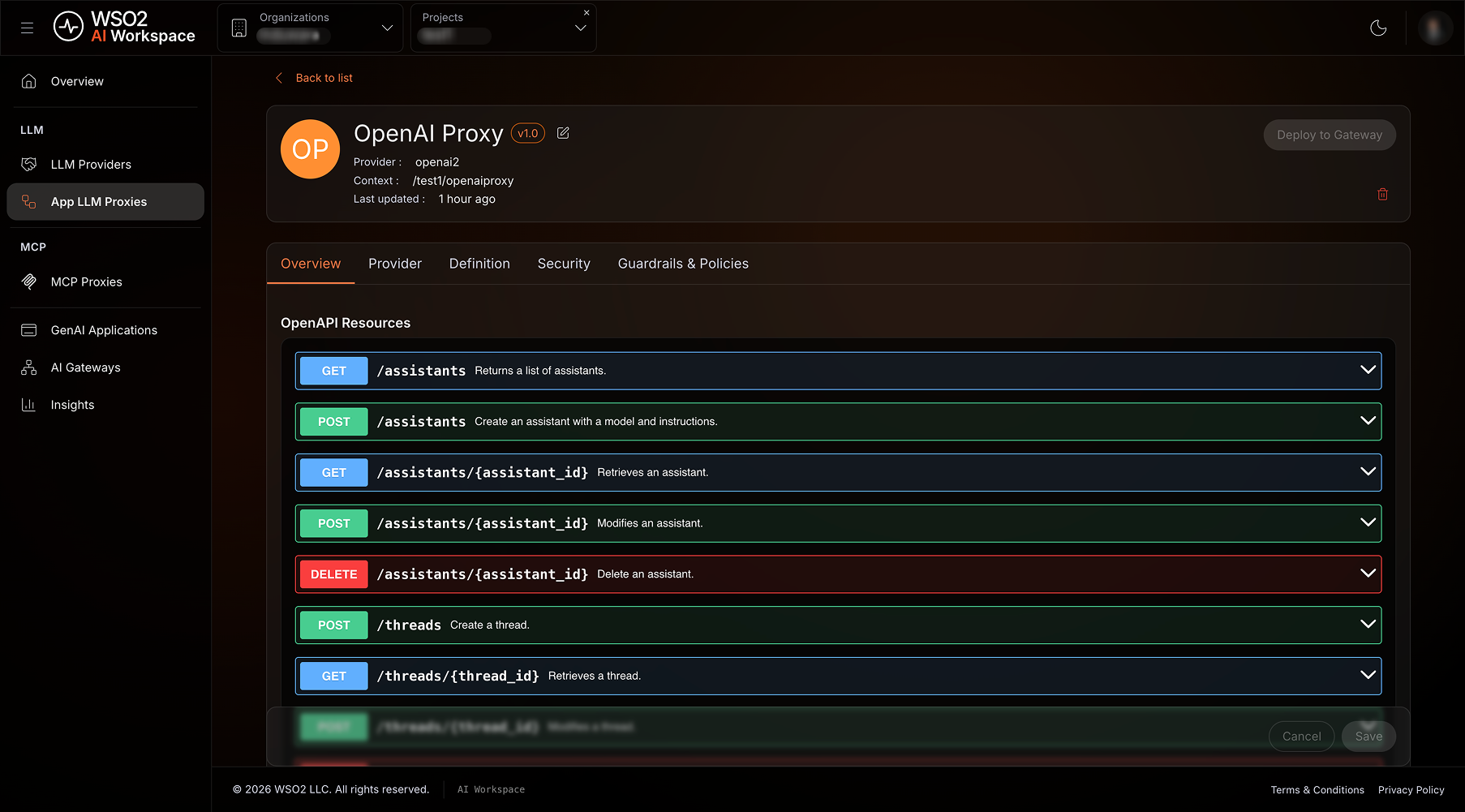
Task: Open the hamburger menu icon
Action: click(x=27, y=28)
